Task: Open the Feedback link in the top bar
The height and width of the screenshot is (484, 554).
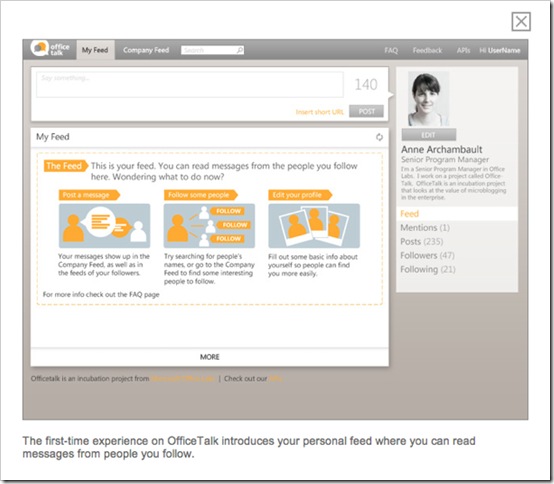Action: coord(427,51)
